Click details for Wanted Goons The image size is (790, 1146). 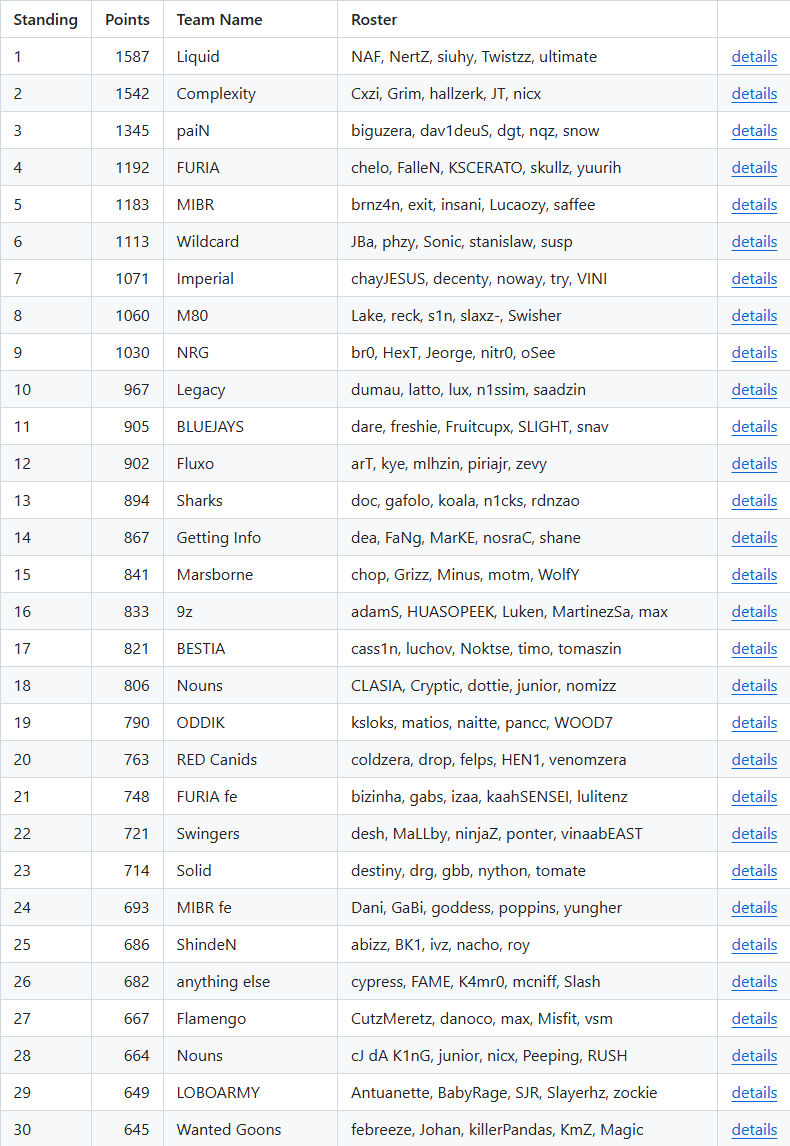tap(754, 1130)
